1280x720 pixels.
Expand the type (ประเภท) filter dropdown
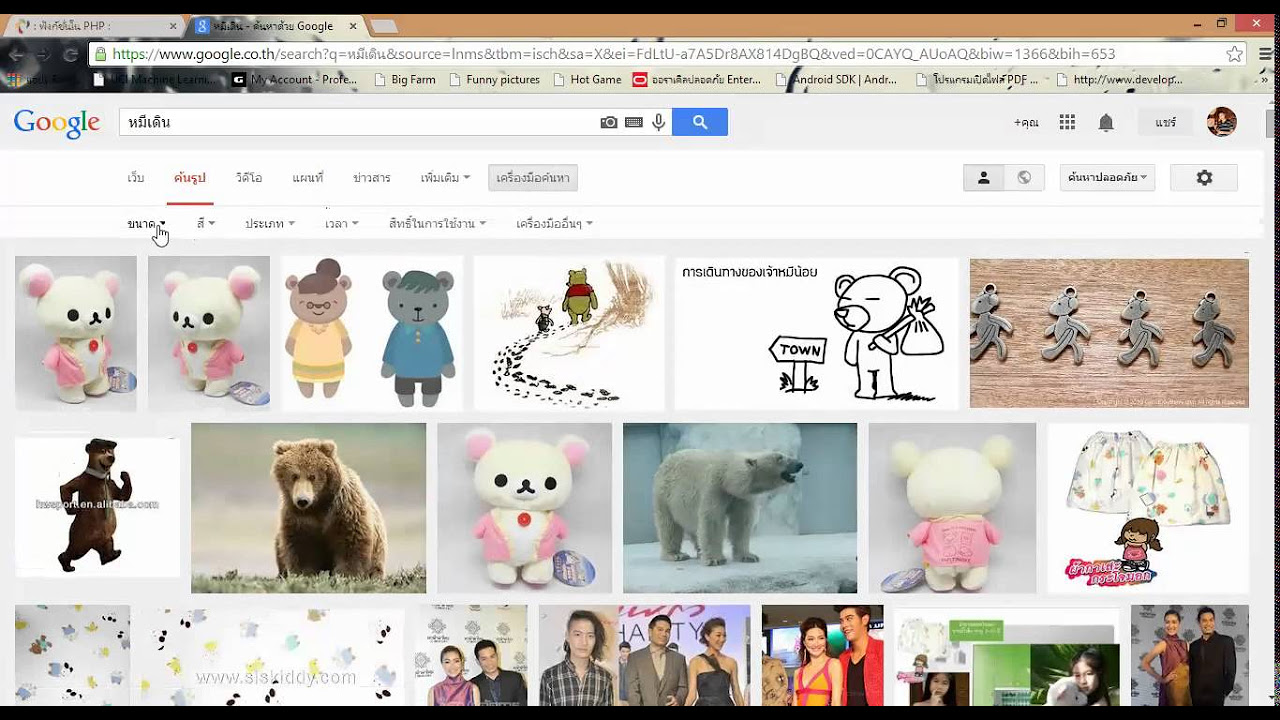tap(270, 224)
